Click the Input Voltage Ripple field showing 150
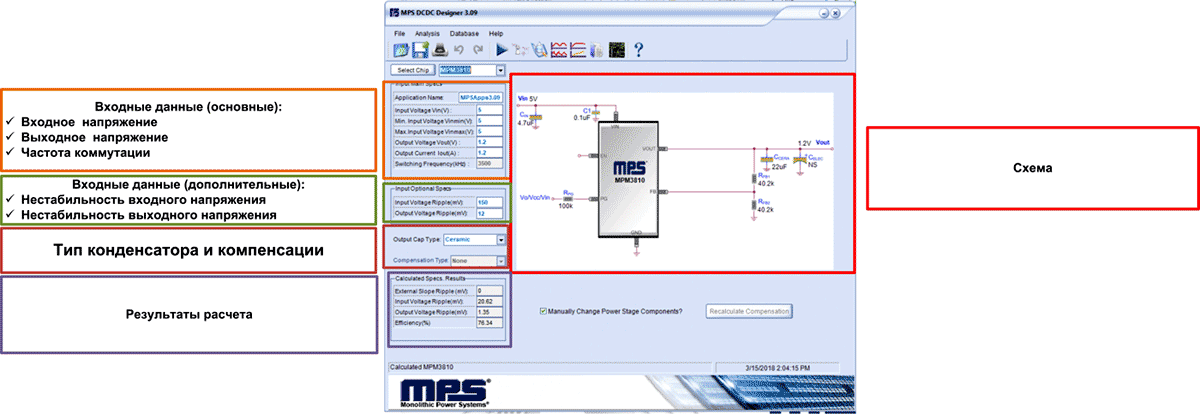The image size is (1200, 414). pyautogui.click(x=489, y=202)
